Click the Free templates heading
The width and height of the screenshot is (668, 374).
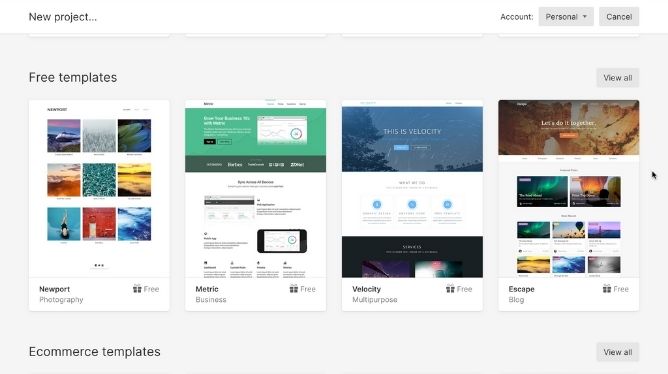tap(73, 78)
